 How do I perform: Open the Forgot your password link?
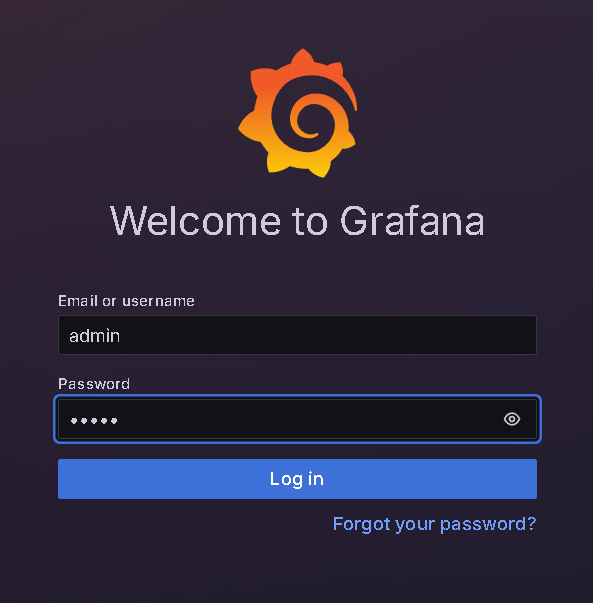(434, 524)
